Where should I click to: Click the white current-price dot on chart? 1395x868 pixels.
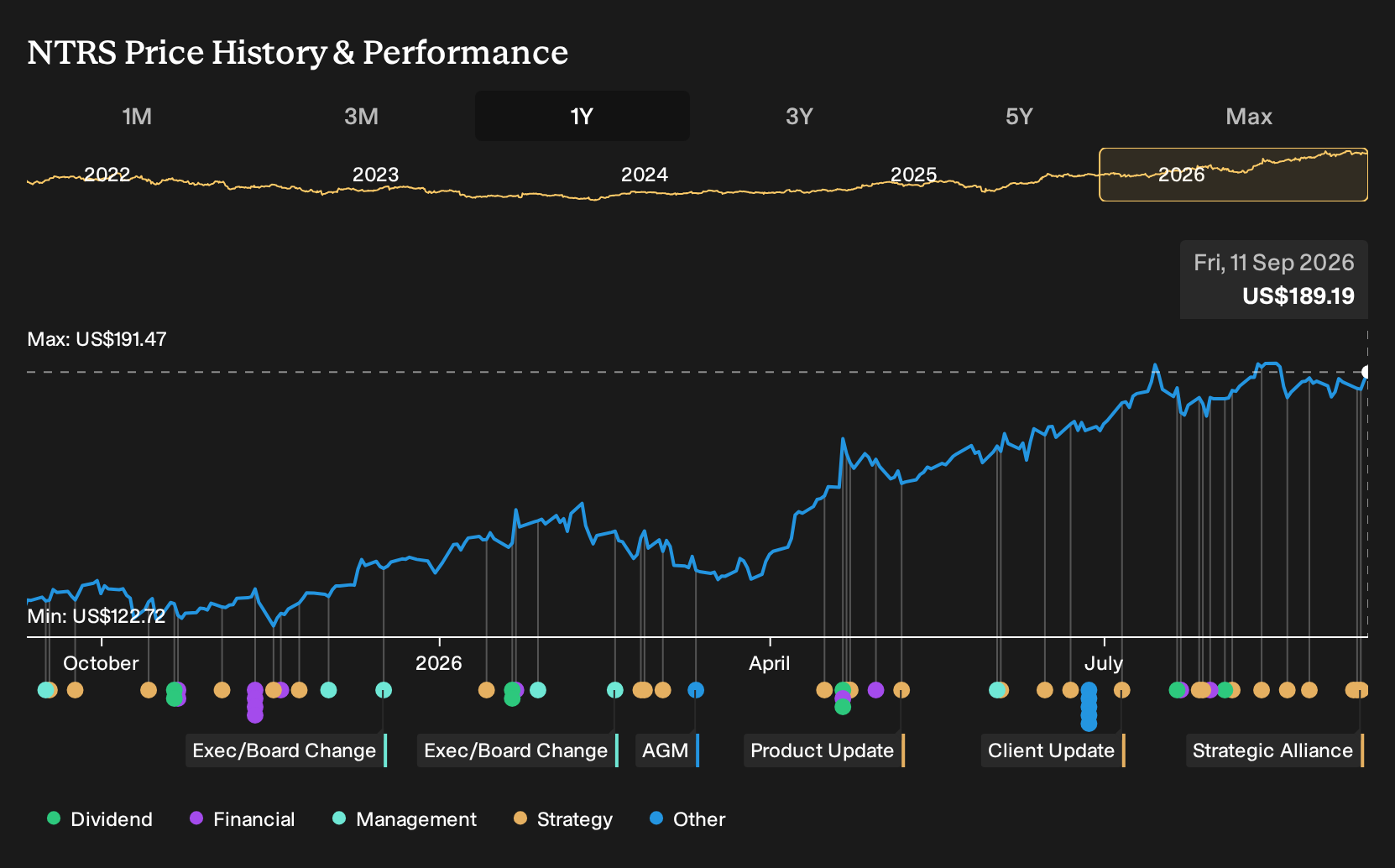[x=1366, y=372]
